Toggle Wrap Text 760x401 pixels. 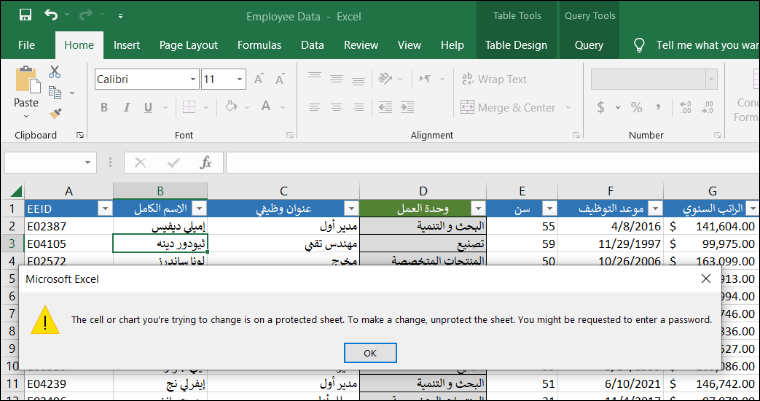pos(494,79)
